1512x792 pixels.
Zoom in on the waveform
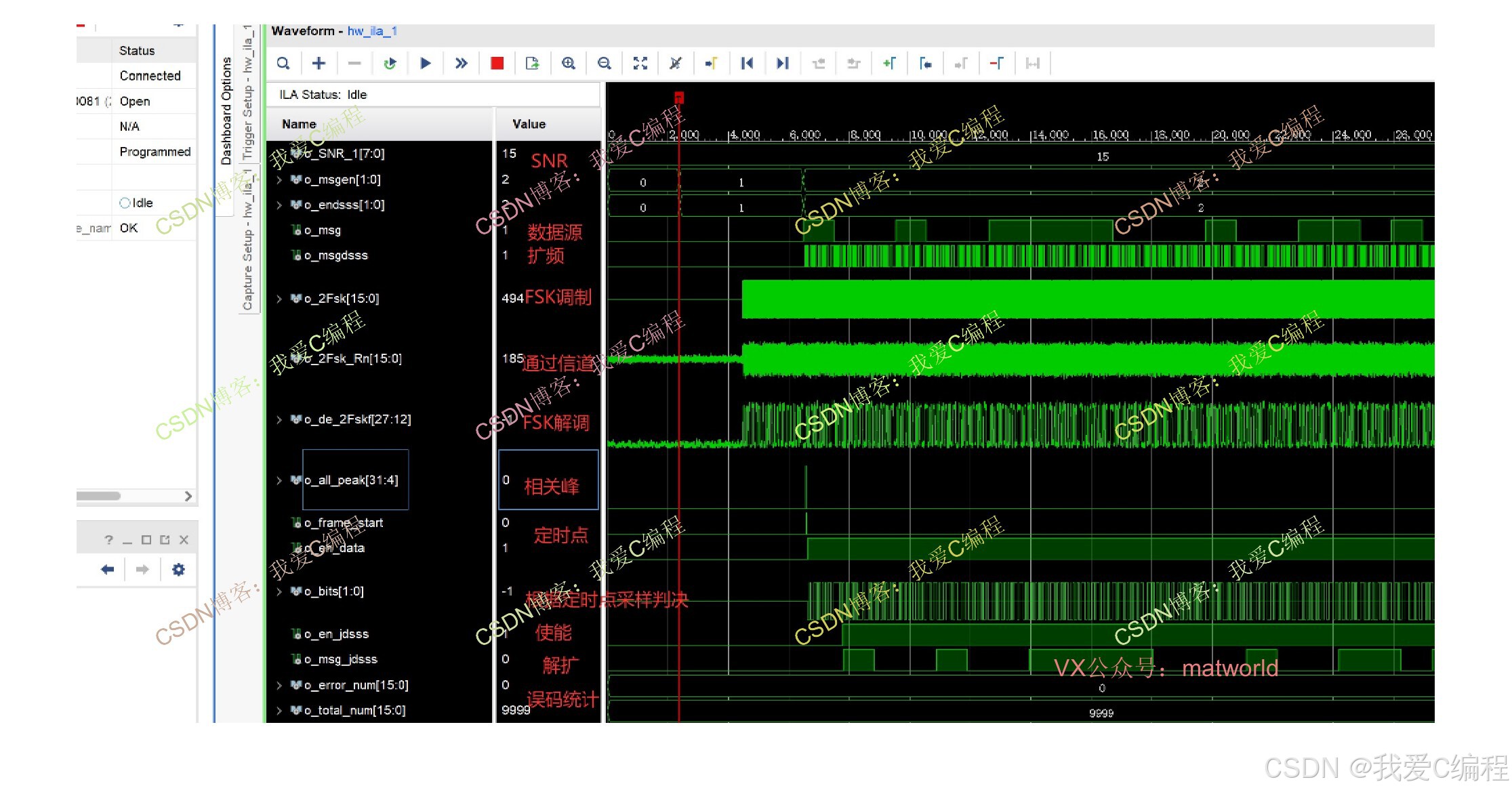(569, 63)
